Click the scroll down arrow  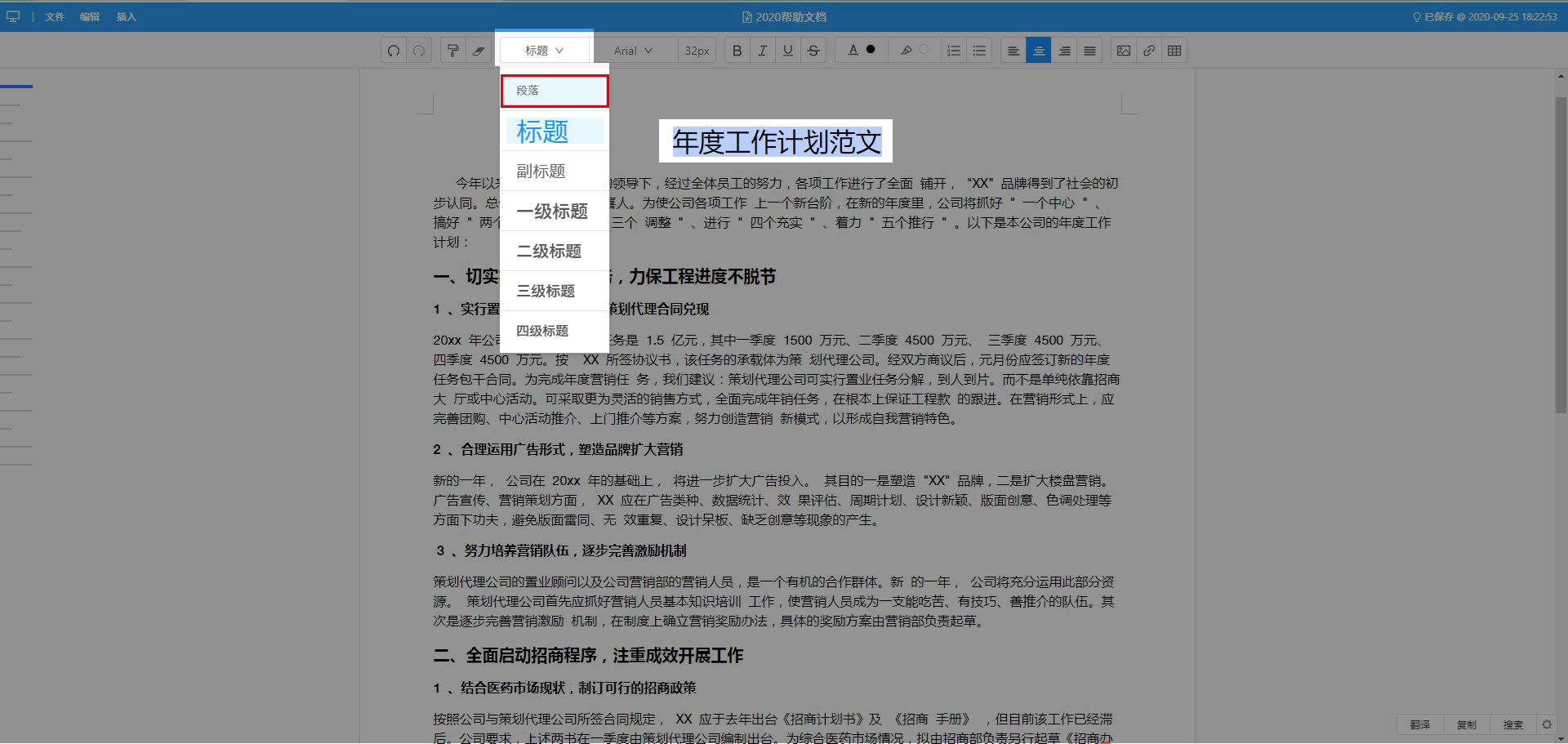tap(1561, 738)
